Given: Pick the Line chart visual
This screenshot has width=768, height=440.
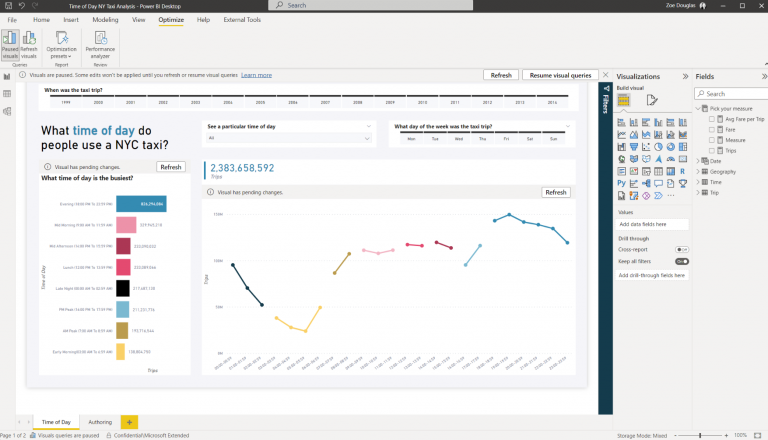Looking at the screenshot, I should [622, 134].
